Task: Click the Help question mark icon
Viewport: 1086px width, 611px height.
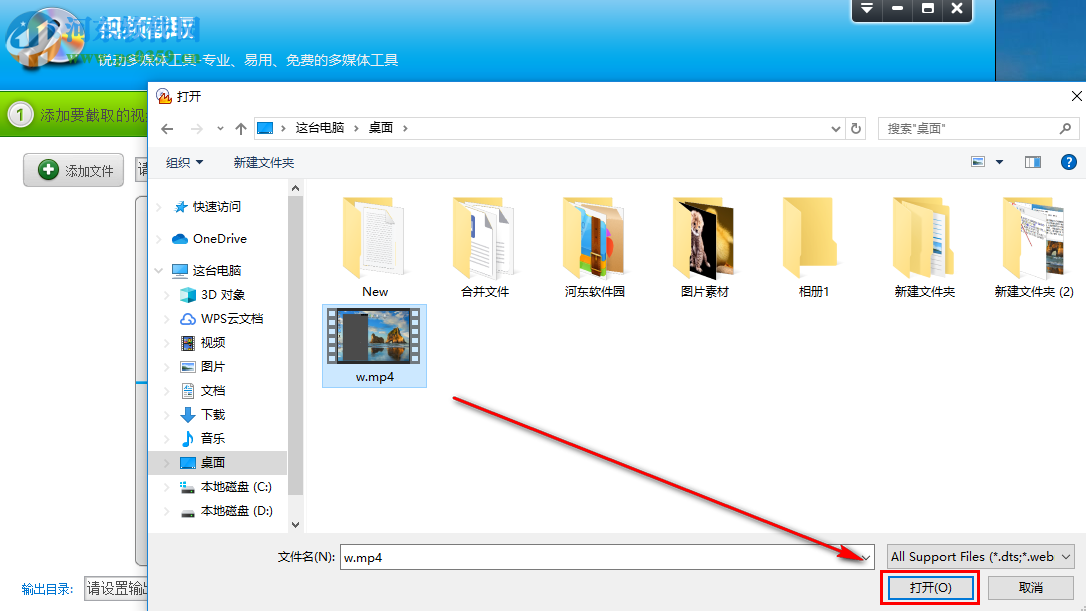Action: click(x=1069, y=161)
